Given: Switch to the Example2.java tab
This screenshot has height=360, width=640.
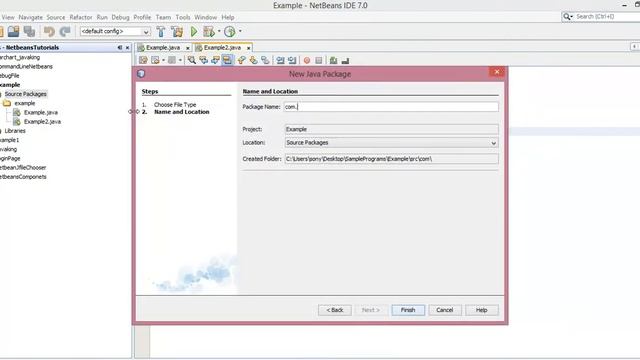Looking at the screenshot, I should click(x=222, y=48).
